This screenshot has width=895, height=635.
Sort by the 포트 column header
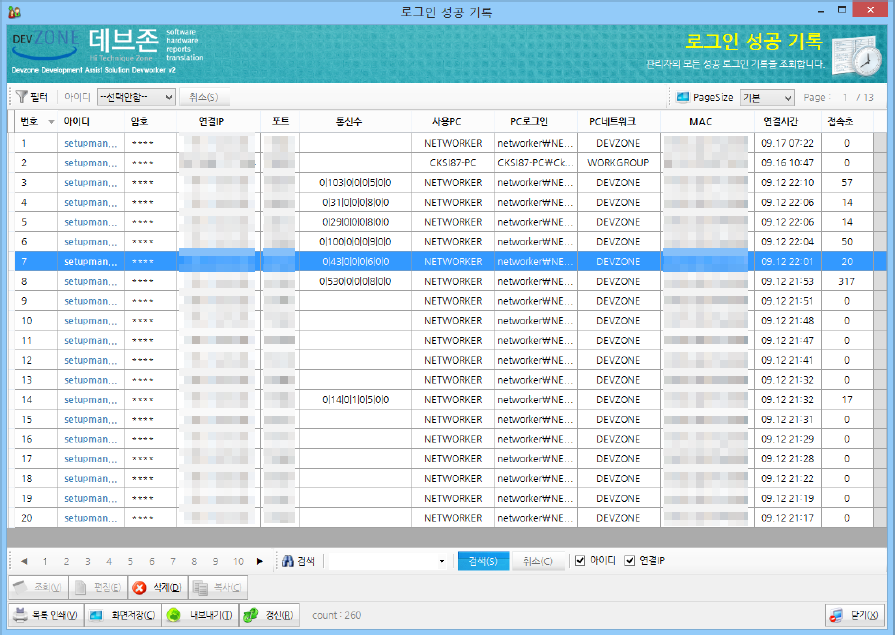280,122
